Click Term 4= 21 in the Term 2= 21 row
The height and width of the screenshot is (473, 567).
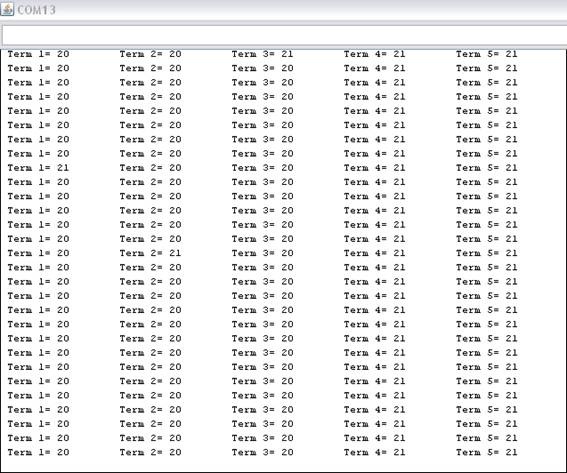coord(375,253)
